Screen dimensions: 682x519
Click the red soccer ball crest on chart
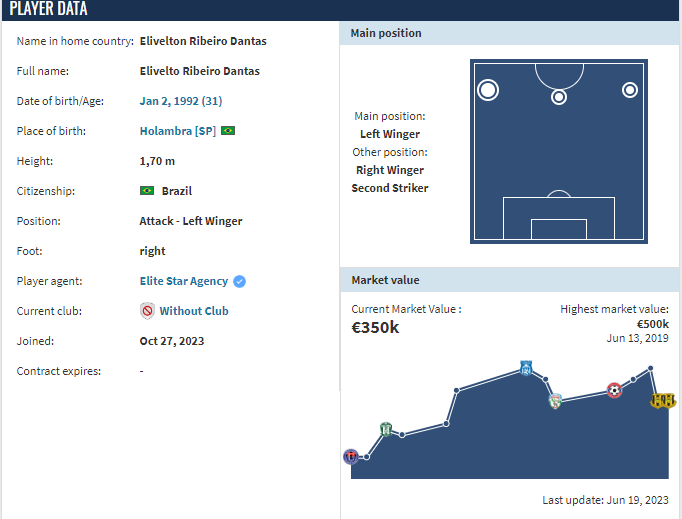pos(614,390)
